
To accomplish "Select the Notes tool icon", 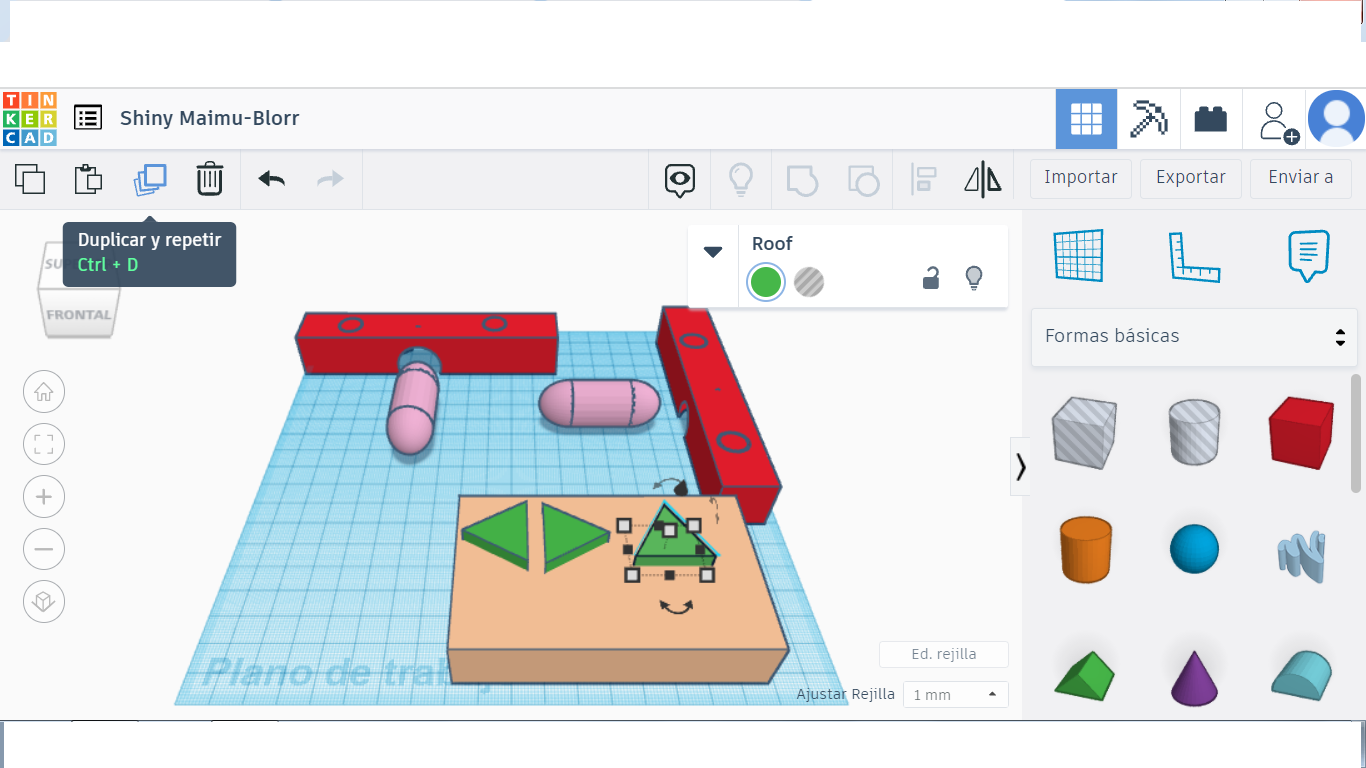I will [1309, 256].
